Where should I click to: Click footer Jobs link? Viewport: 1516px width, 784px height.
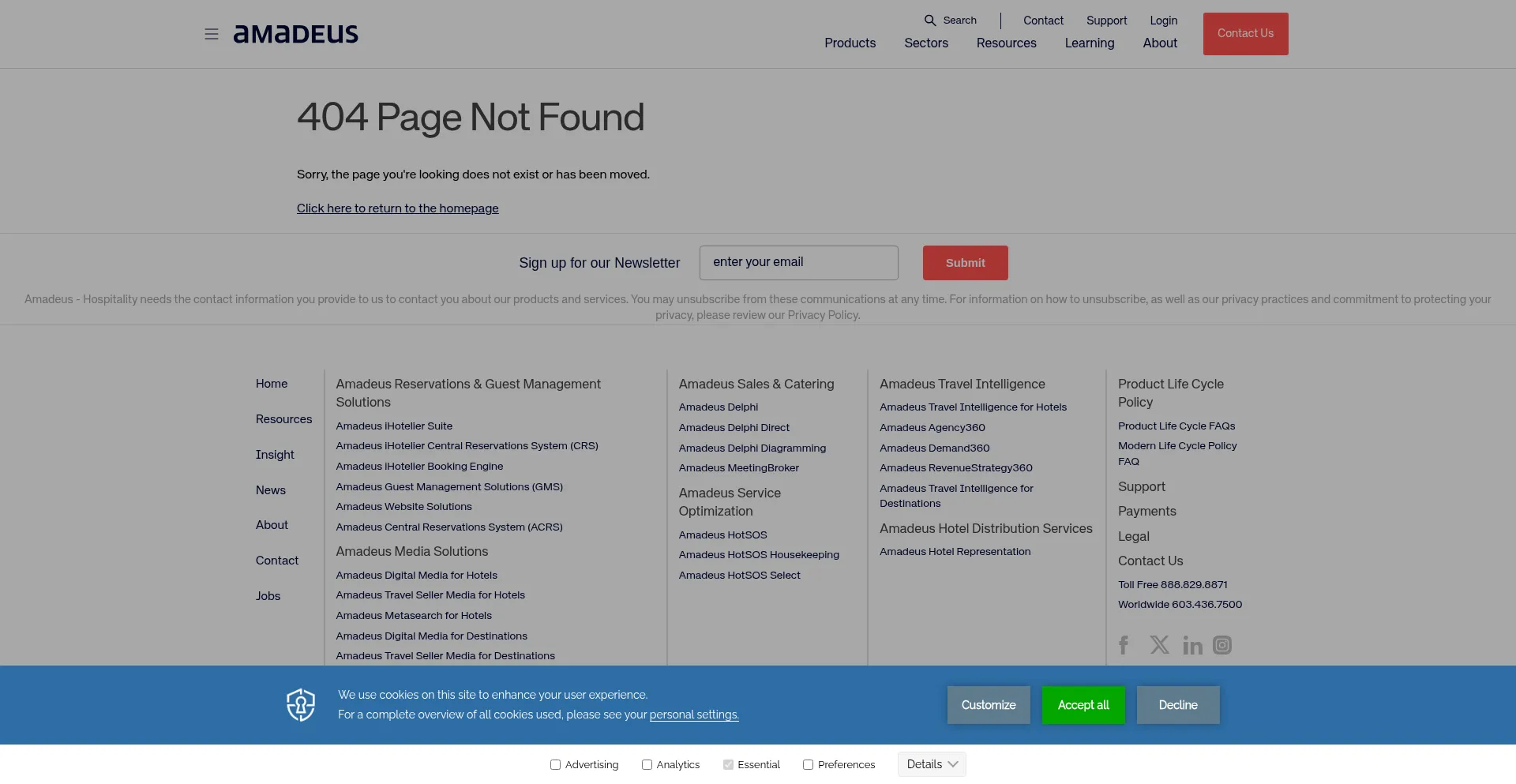[x=268, y=596]
